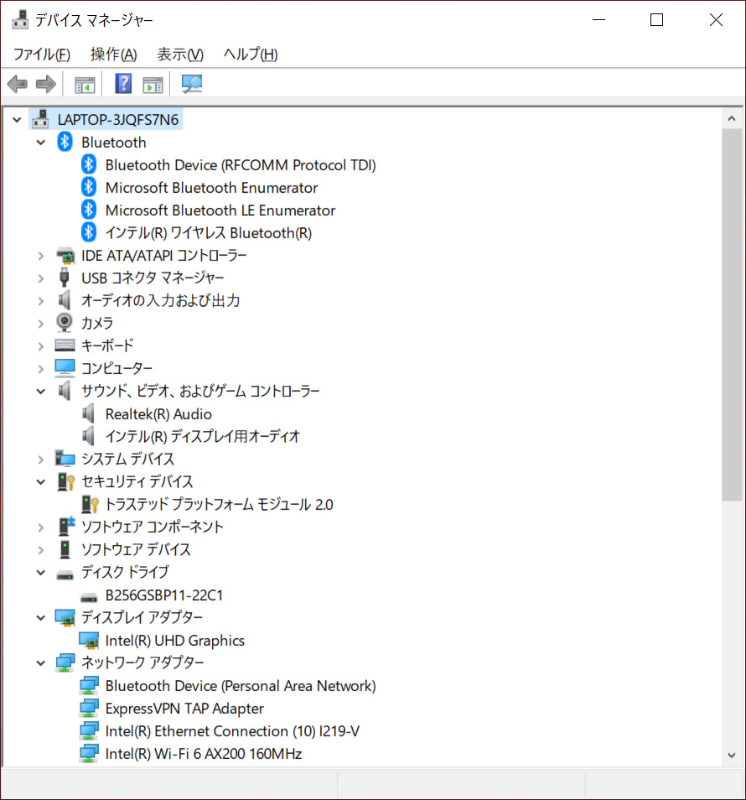
Task: Click the ソフトウェア コンポーネント icon
Action: [x=66, y=527]
